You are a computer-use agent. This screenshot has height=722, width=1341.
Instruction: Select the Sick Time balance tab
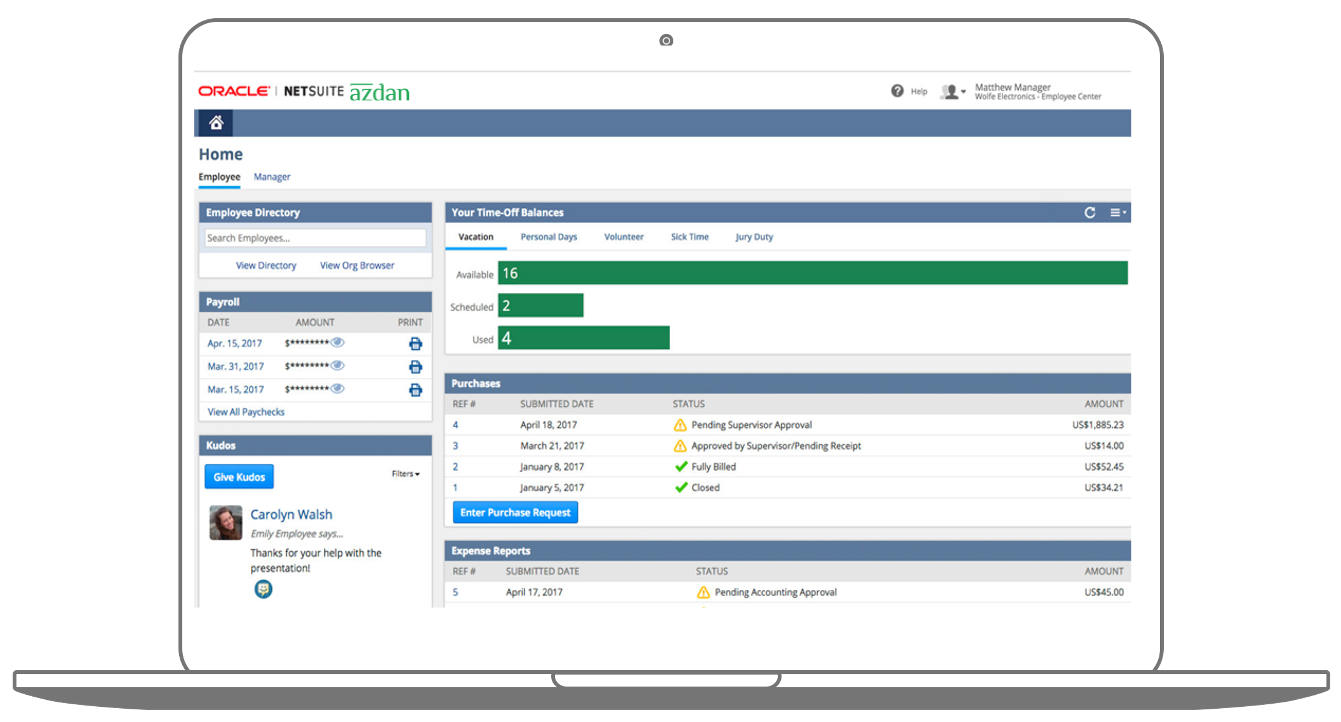(x=690, y=236)
